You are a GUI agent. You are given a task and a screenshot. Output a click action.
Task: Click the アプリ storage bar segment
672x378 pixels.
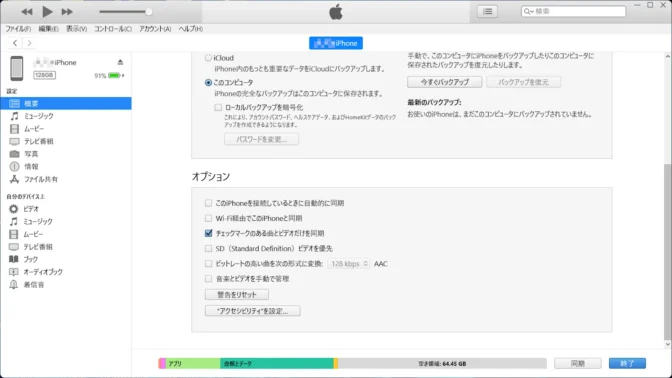pos(193,363)
